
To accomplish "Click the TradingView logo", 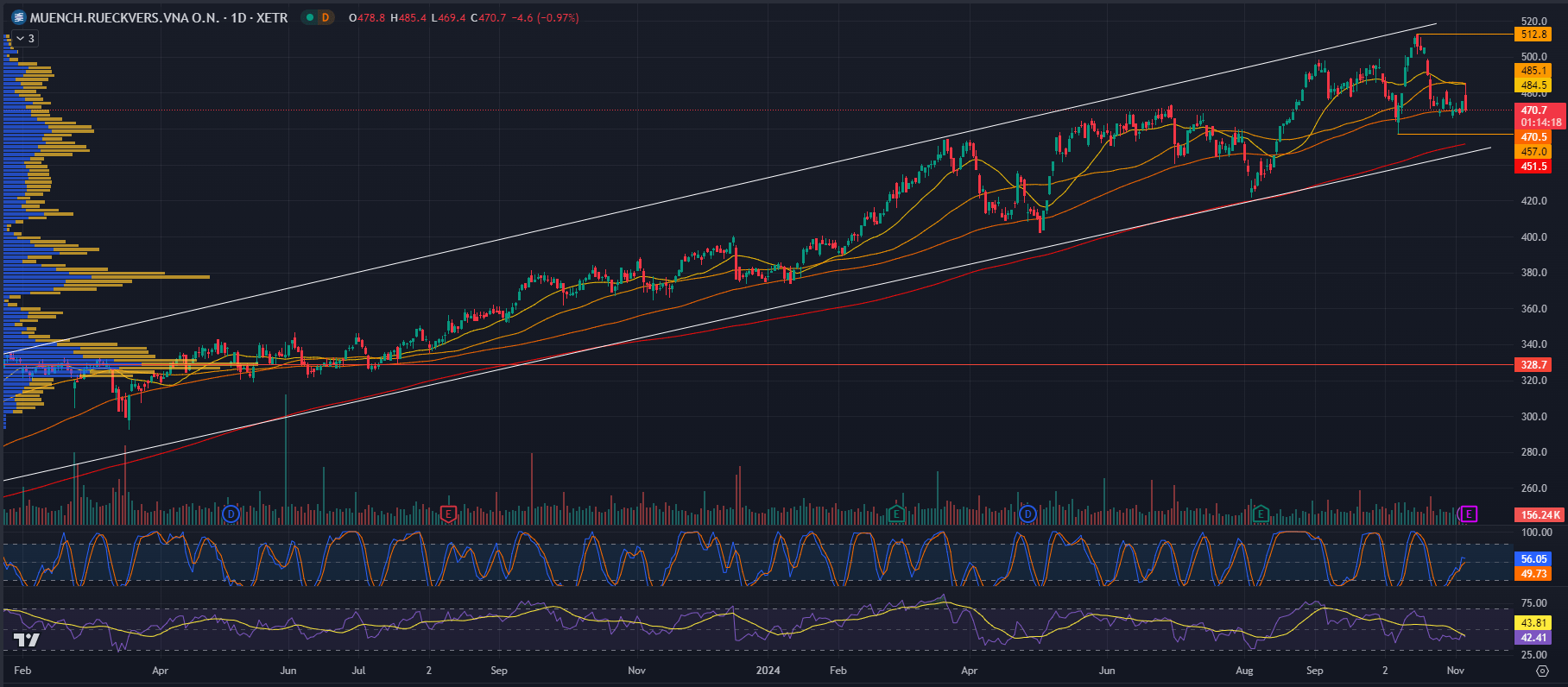I will tap(26, 640).
